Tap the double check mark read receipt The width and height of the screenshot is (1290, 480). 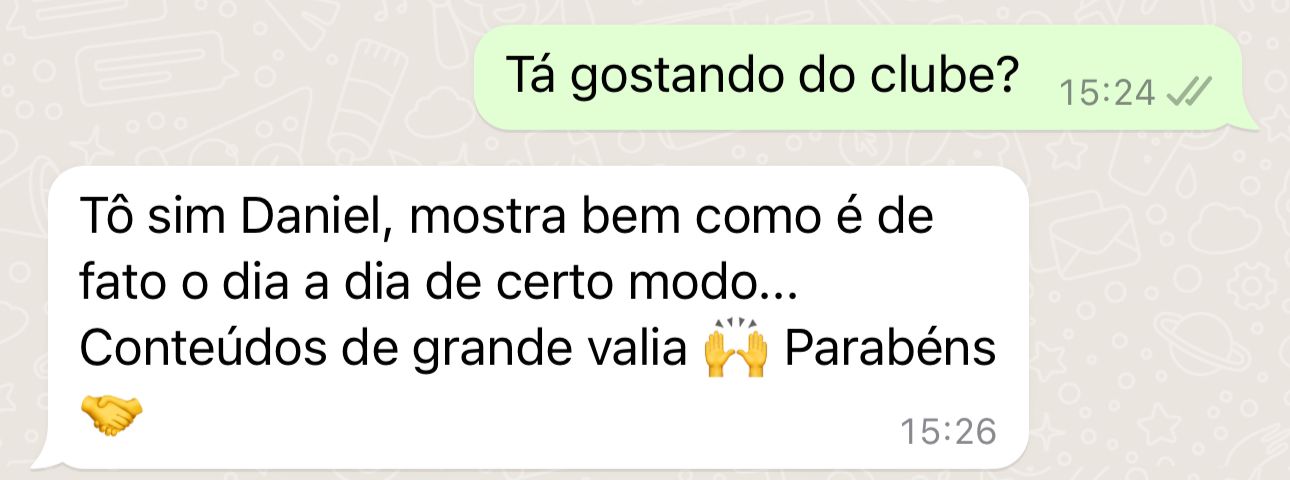(x=1190, y=93)
